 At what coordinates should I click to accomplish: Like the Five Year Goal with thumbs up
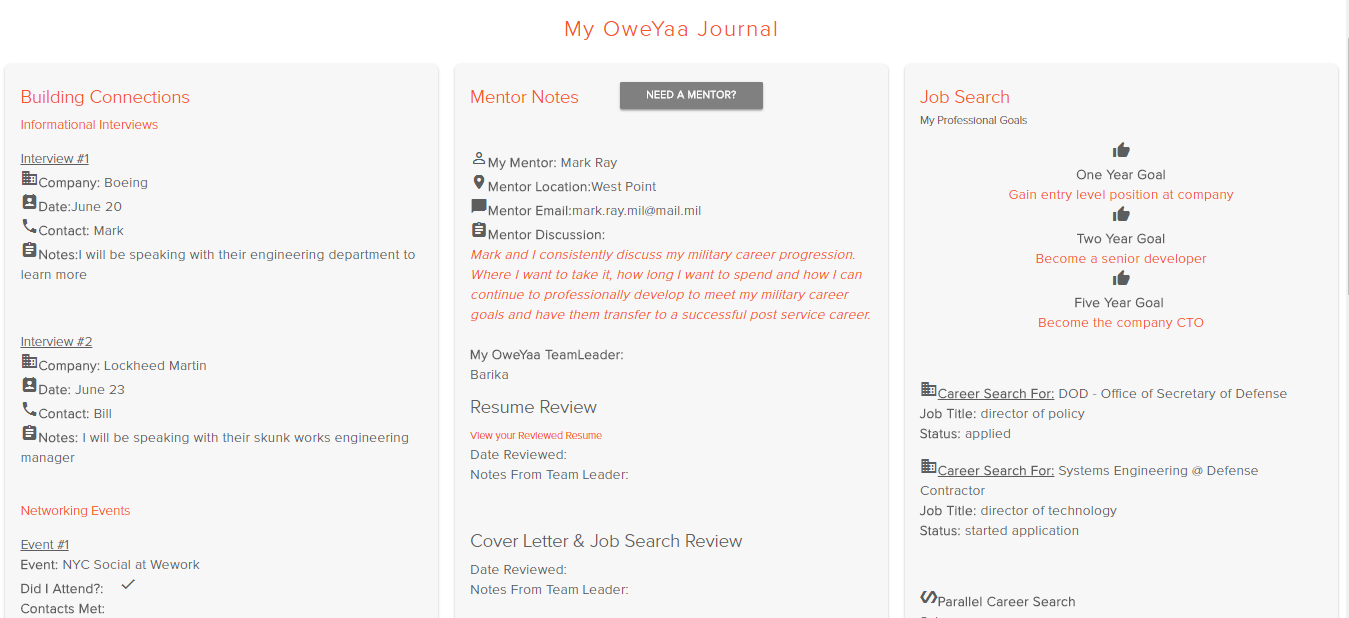[1121, 277]
